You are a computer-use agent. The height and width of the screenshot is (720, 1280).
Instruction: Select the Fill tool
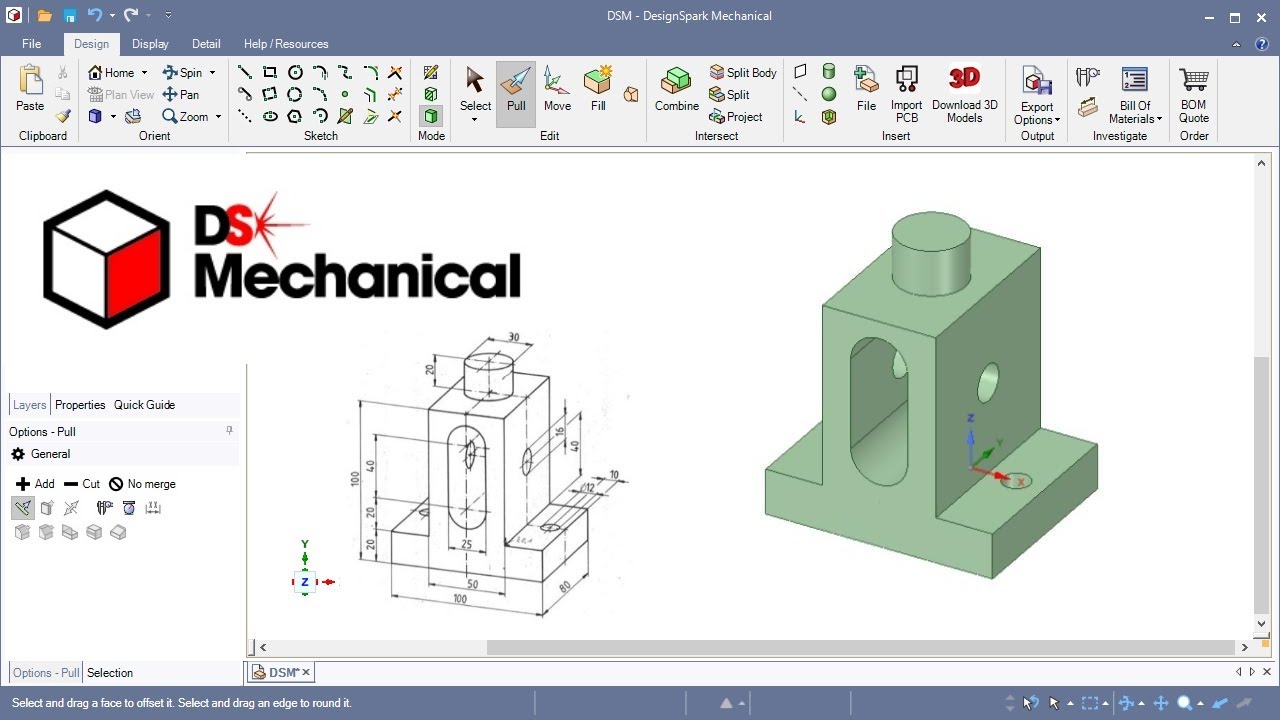pos(598,92)
